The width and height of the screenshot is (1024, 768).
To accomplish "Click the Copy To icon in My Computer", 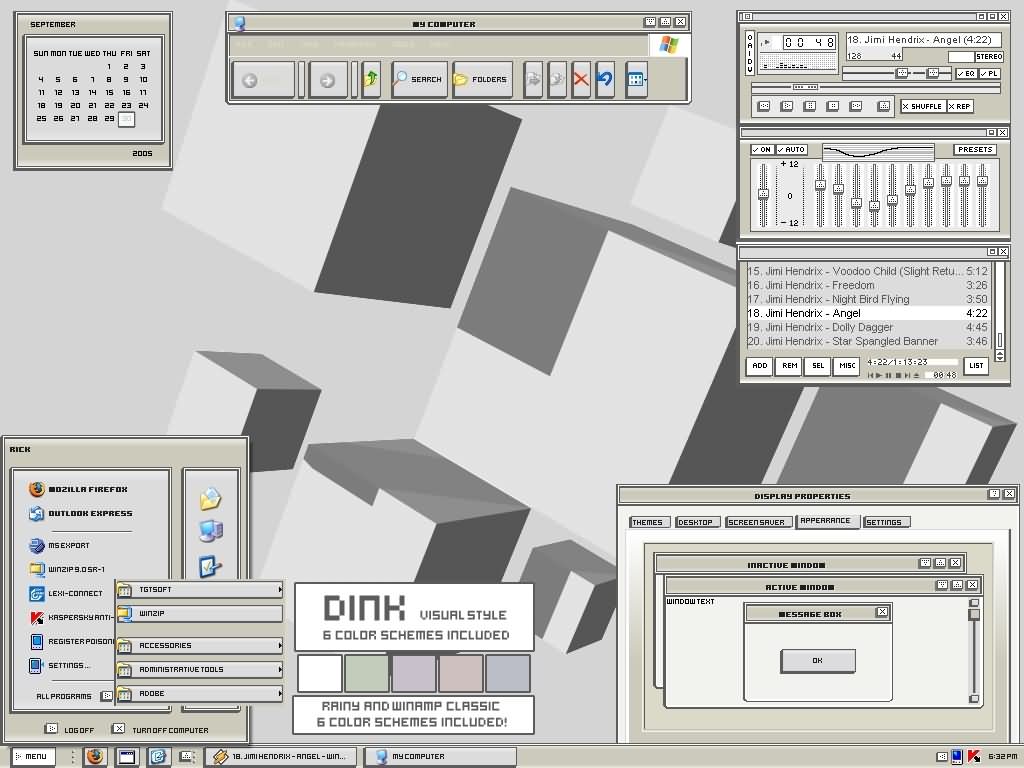I will pos(556,80).
